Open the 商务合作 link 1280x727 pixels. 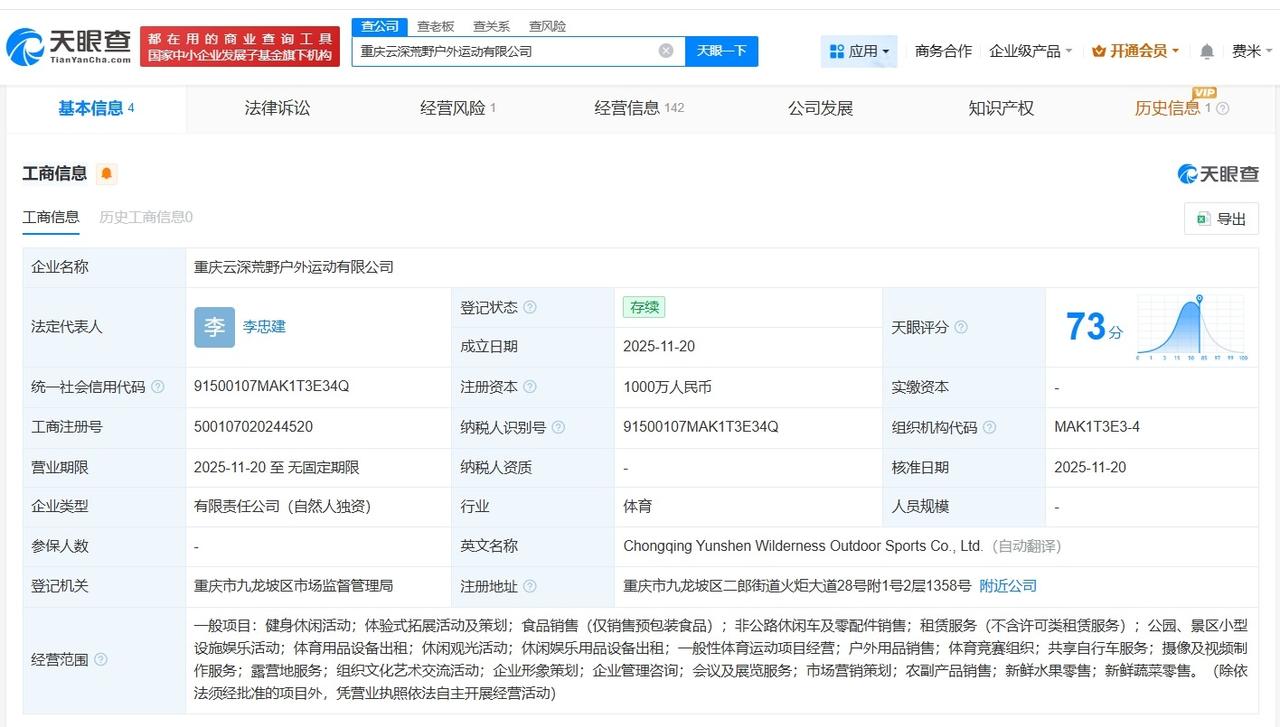943,51
